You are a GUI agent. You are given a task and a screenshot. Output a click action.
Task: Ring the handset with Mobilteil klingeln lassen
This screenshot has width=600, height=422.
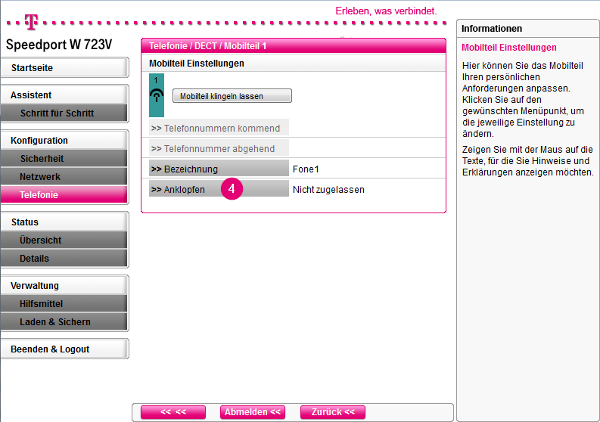click(232, 96)
